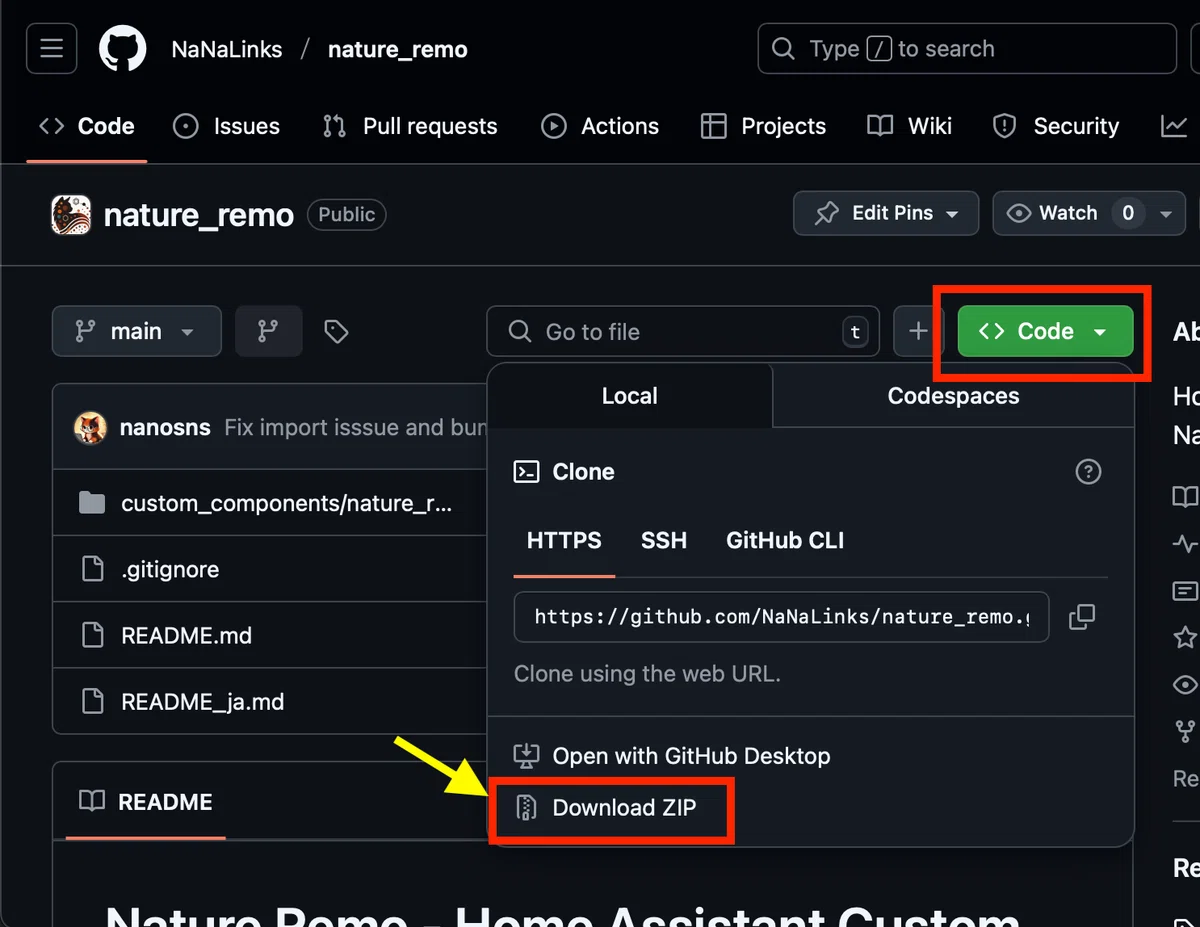The width and height of the screenshot is (1200, 927).
Task: Click the Readme book icon in About sidebar
Action: [1185, 497]
